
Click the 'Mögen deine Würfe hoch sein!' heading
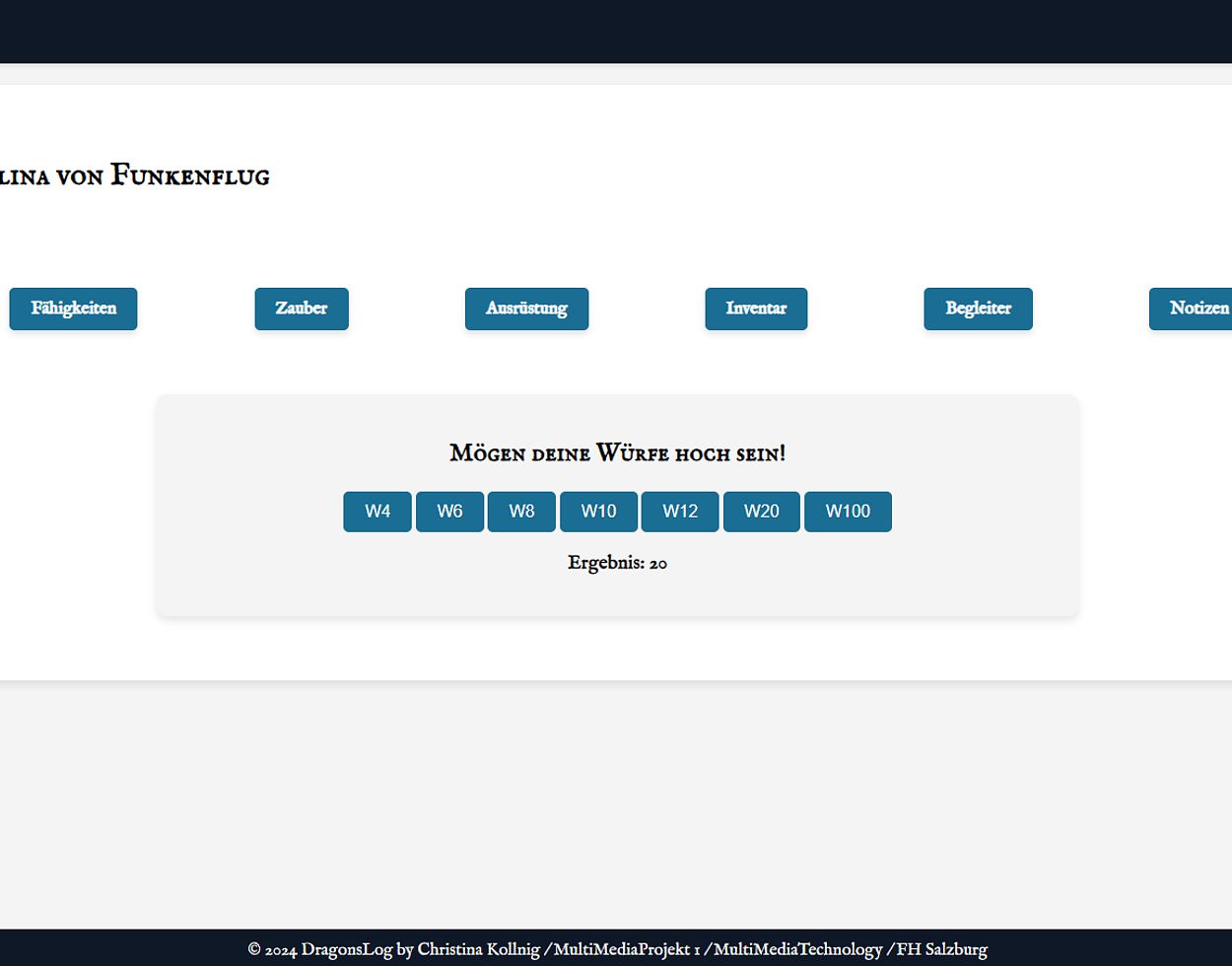(x=617, y=453)
